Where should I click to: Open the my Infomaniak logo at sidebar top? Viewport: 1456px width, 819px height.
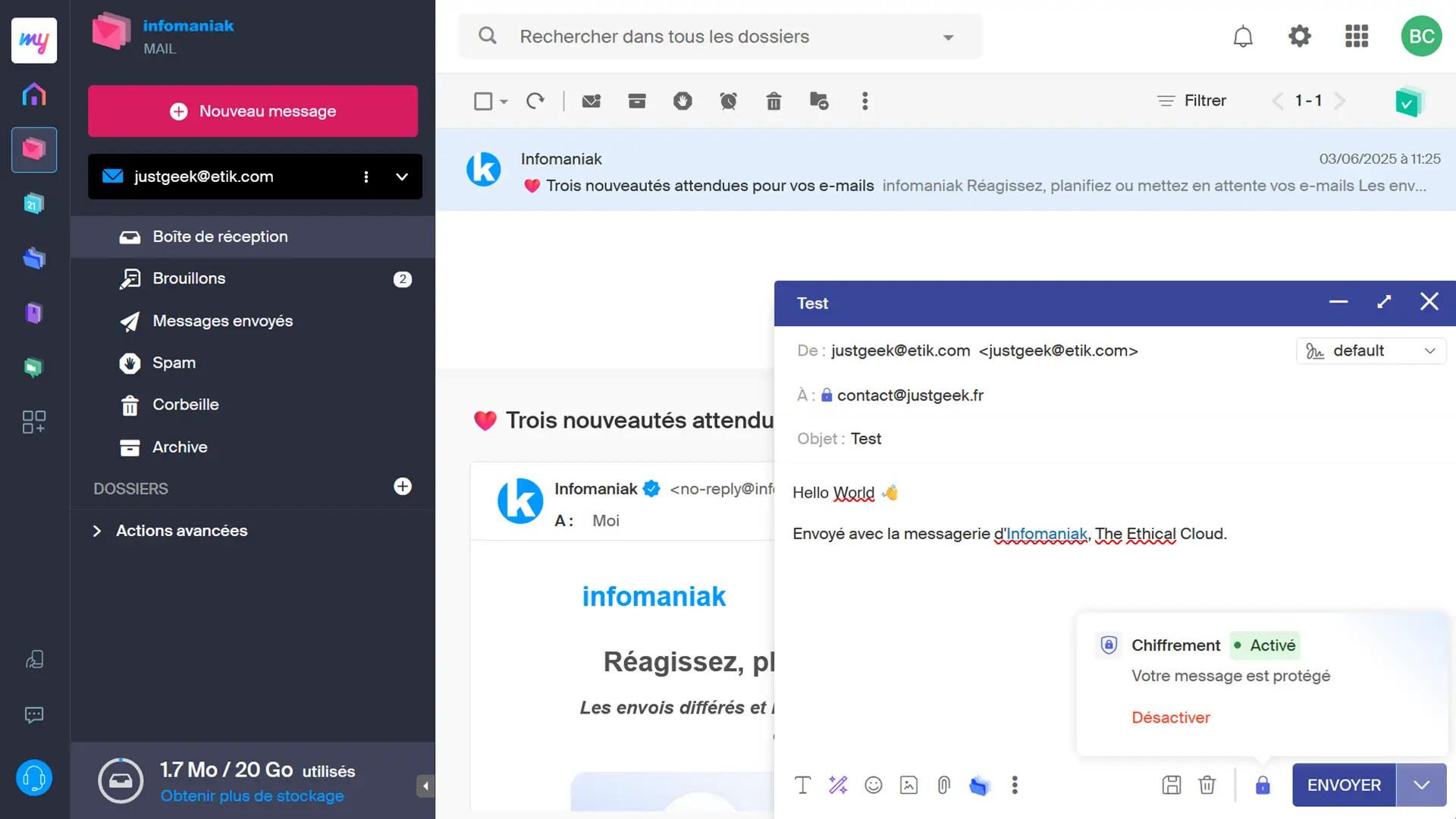pyautogui.click(x=34, y=40)
